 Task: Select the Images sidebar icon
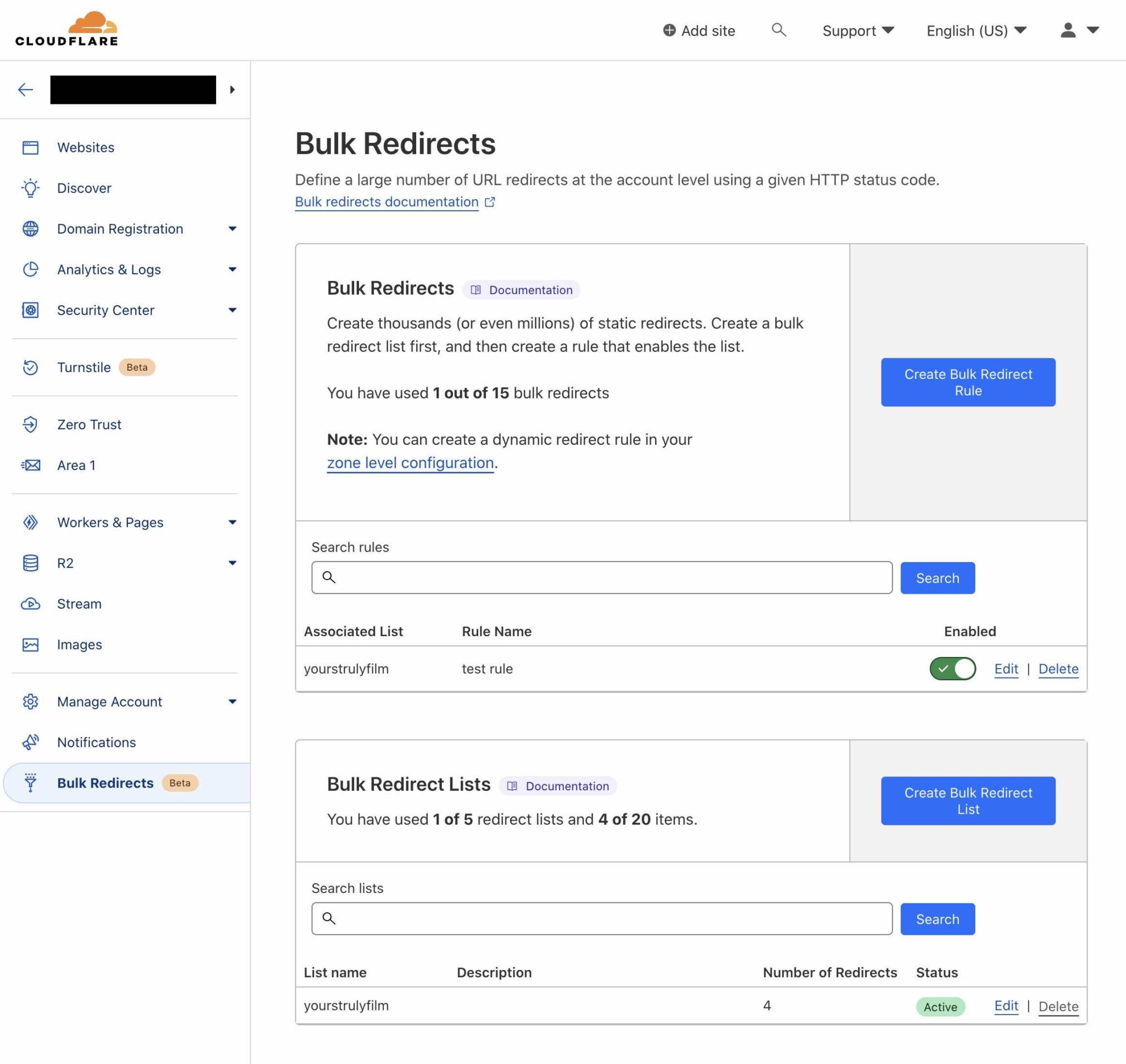(x=31, y=644)
